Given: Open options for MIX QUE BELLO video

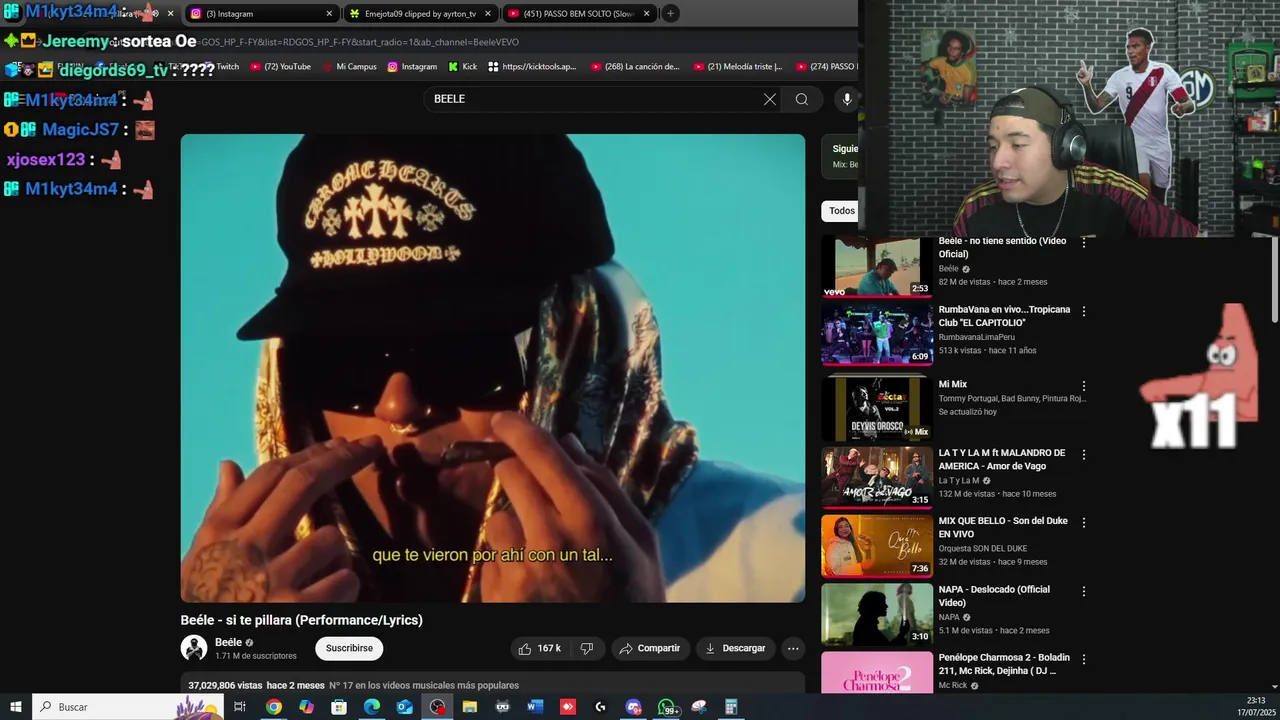Looking at the screenshot, I should click(x=1084, y=523).
